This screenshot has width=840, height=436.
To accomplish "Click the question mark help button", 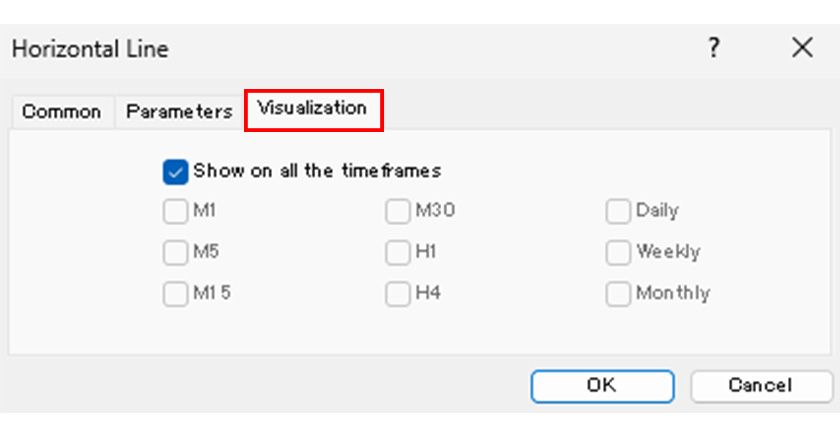I will pos(713,48).
